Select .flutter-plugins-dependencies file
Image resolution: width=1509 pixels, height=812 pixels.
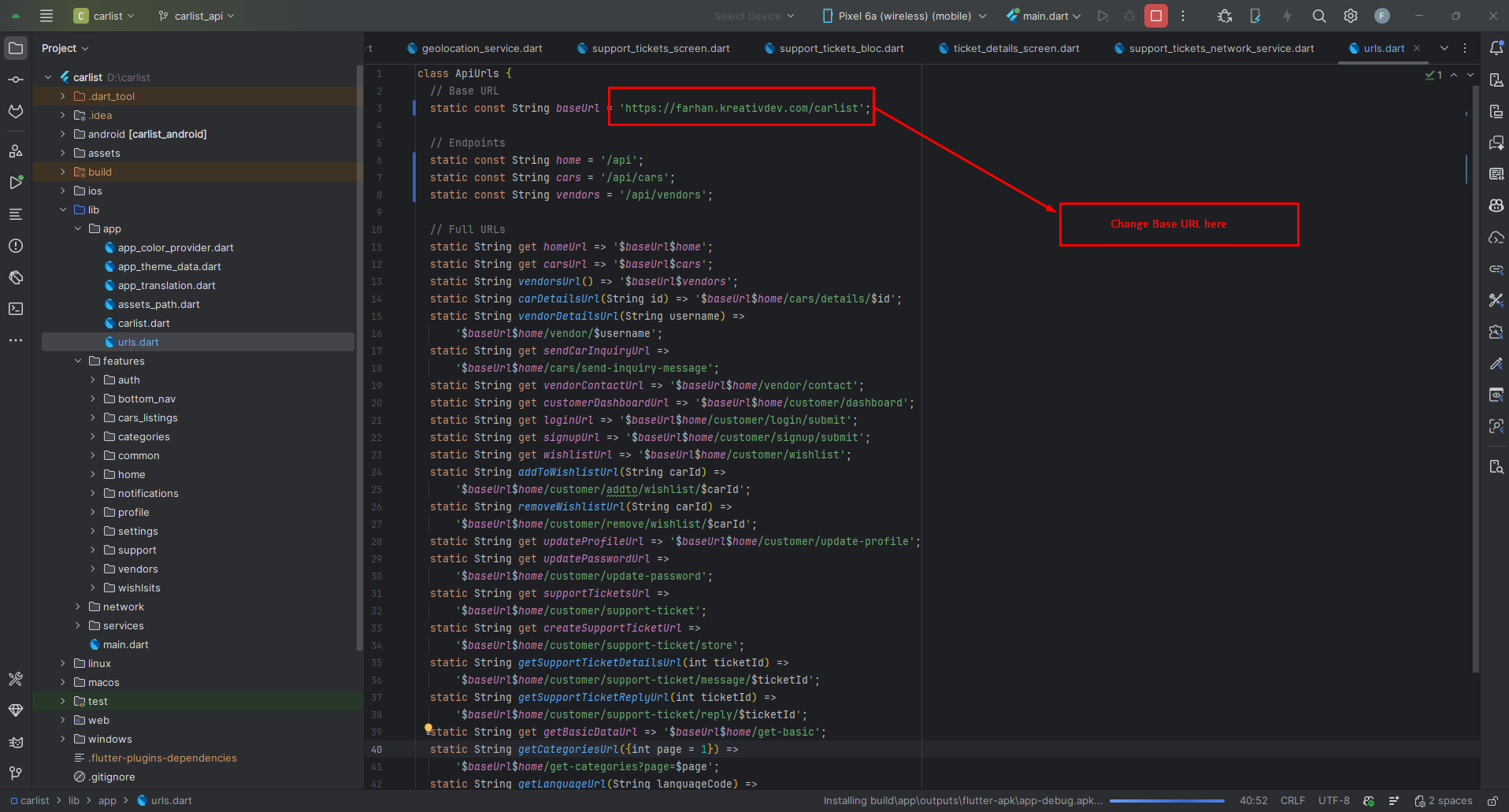tap(155, 758)
